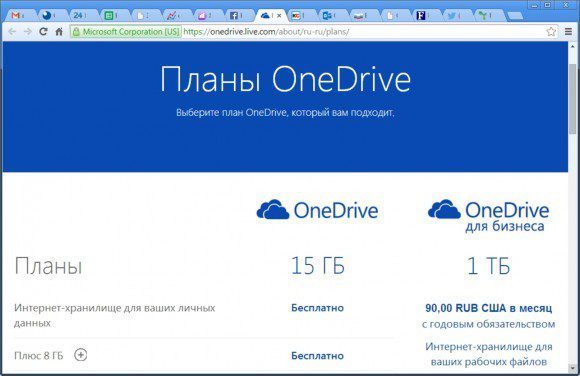The width and height of the screenshot is (580, 376).
Task: Open the browser home page
Action: coord(59,32)
